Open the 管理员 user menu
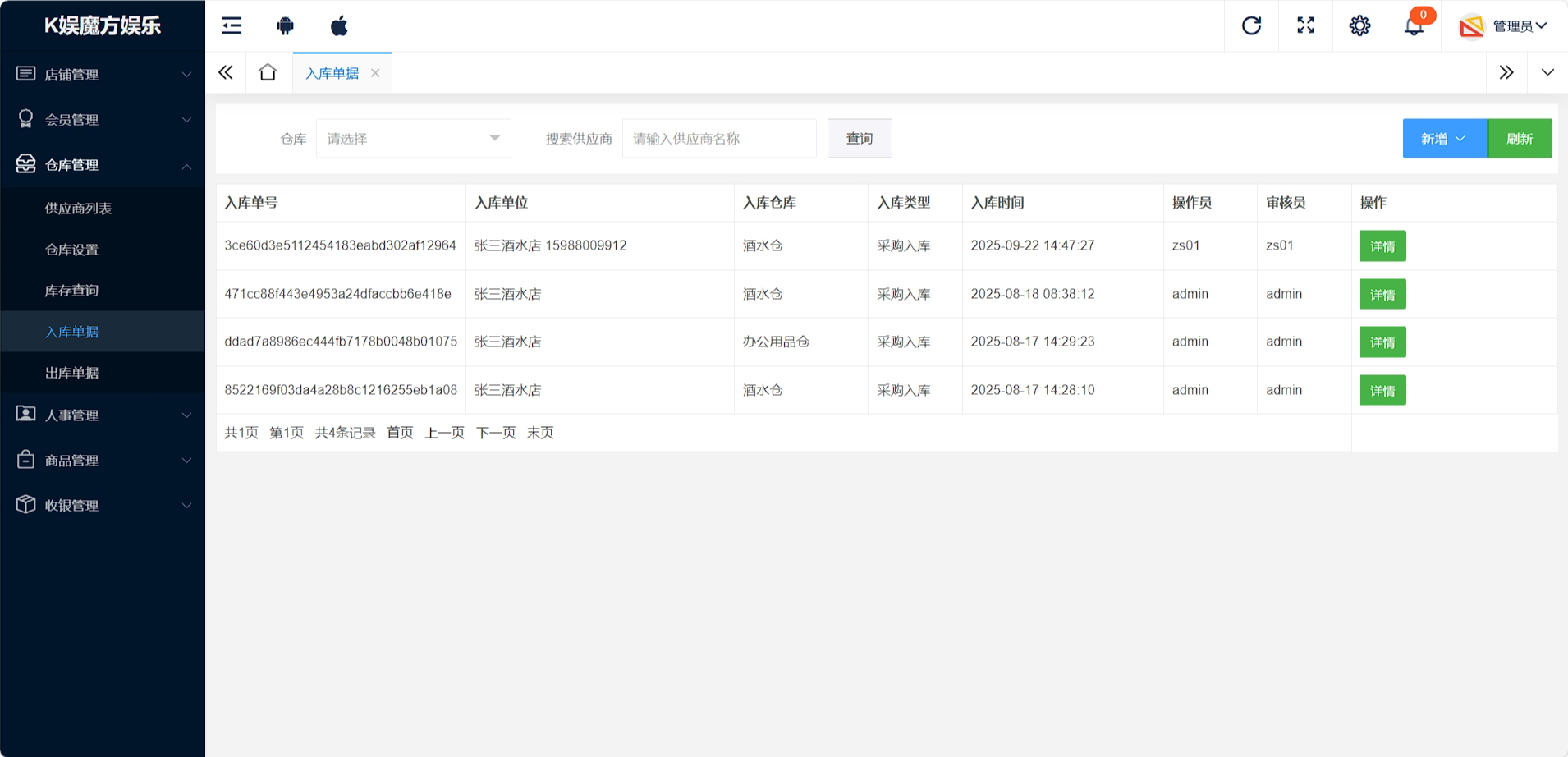 click(x=1505, y=26)
